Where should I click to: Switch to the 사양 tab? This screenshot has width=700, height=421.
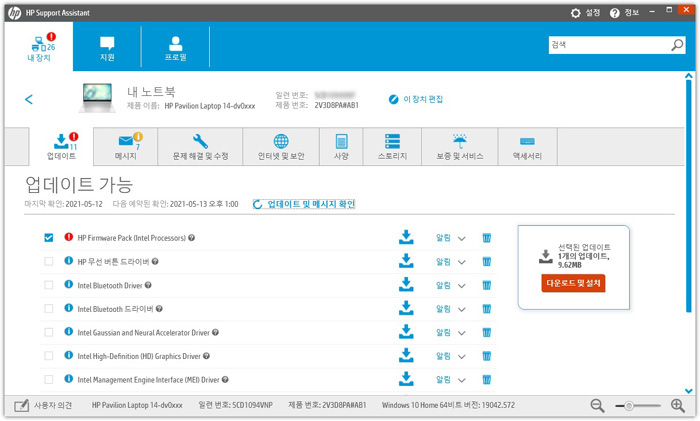coord(342,146)
